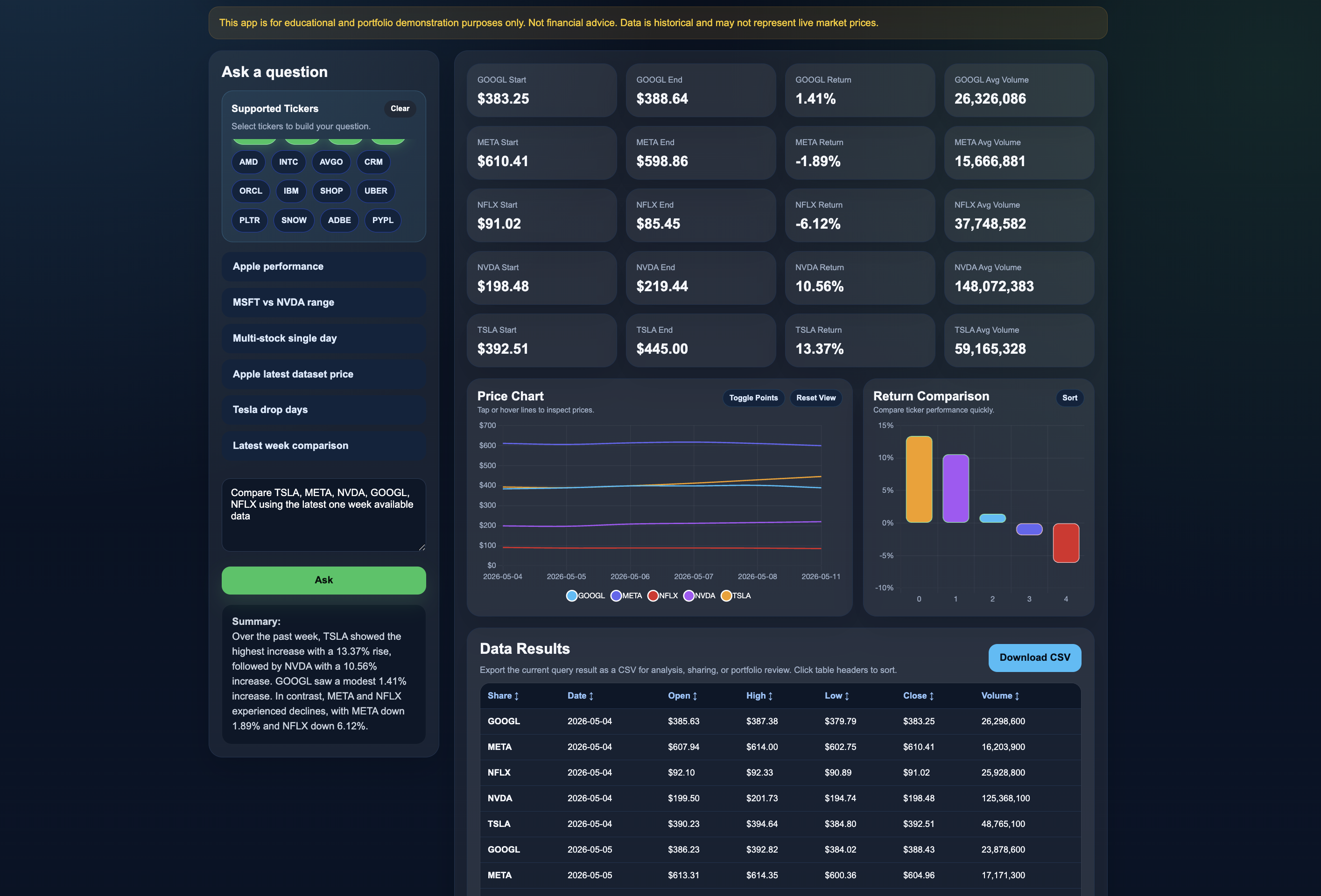Click into the question text box

click(x=323, y=515)
